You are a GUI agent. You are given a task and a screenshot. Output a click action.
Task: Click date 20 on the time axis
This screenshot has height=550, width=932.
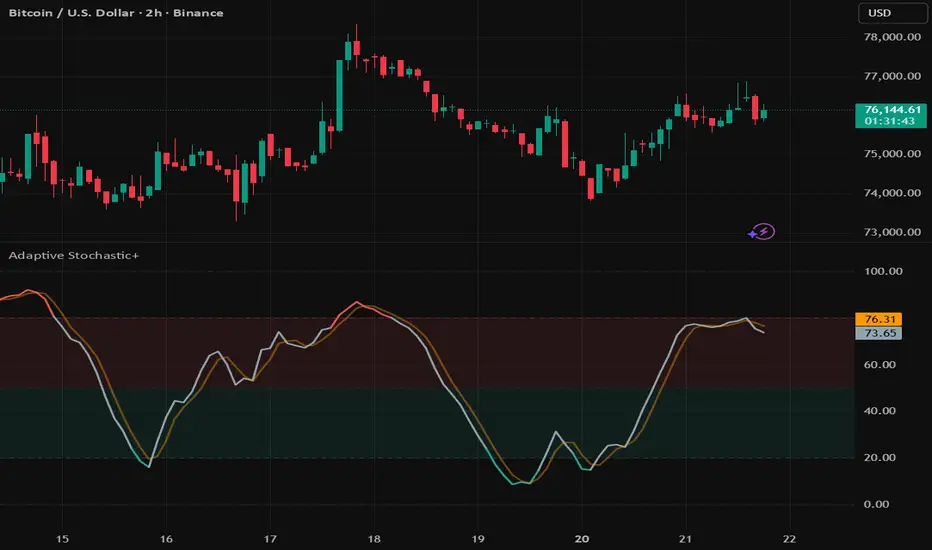582,539
